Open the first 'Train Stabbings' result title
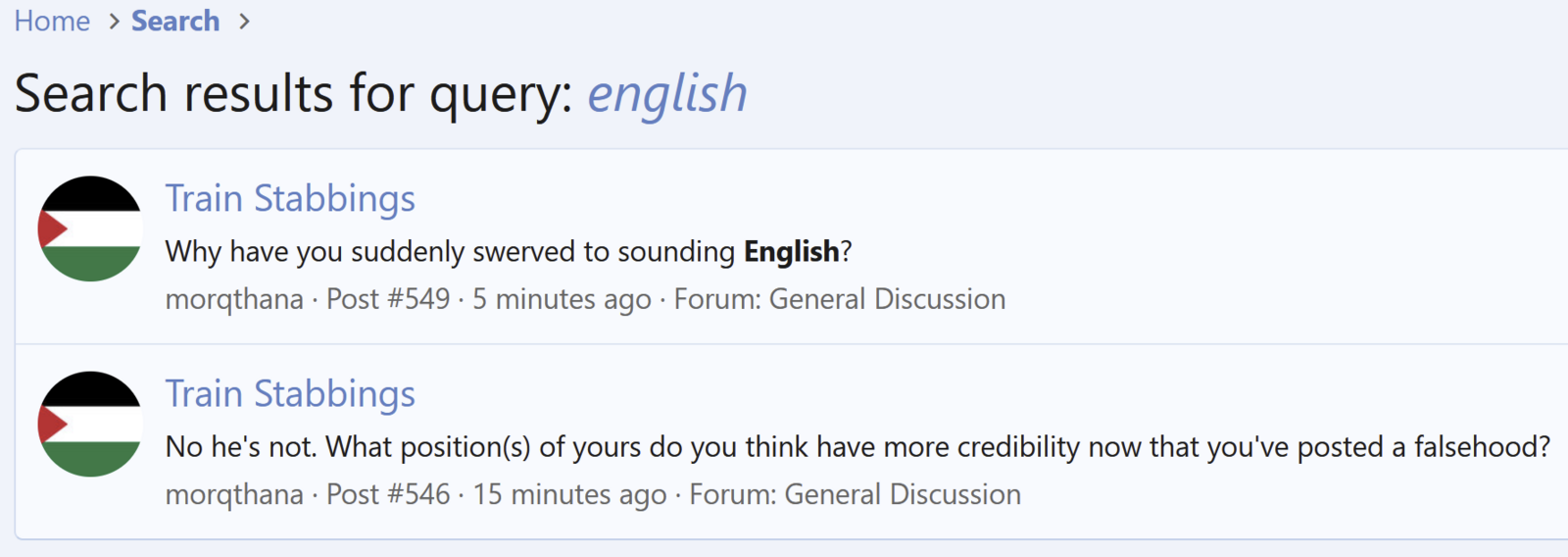 pyautogui.click(x=290, y=198)
